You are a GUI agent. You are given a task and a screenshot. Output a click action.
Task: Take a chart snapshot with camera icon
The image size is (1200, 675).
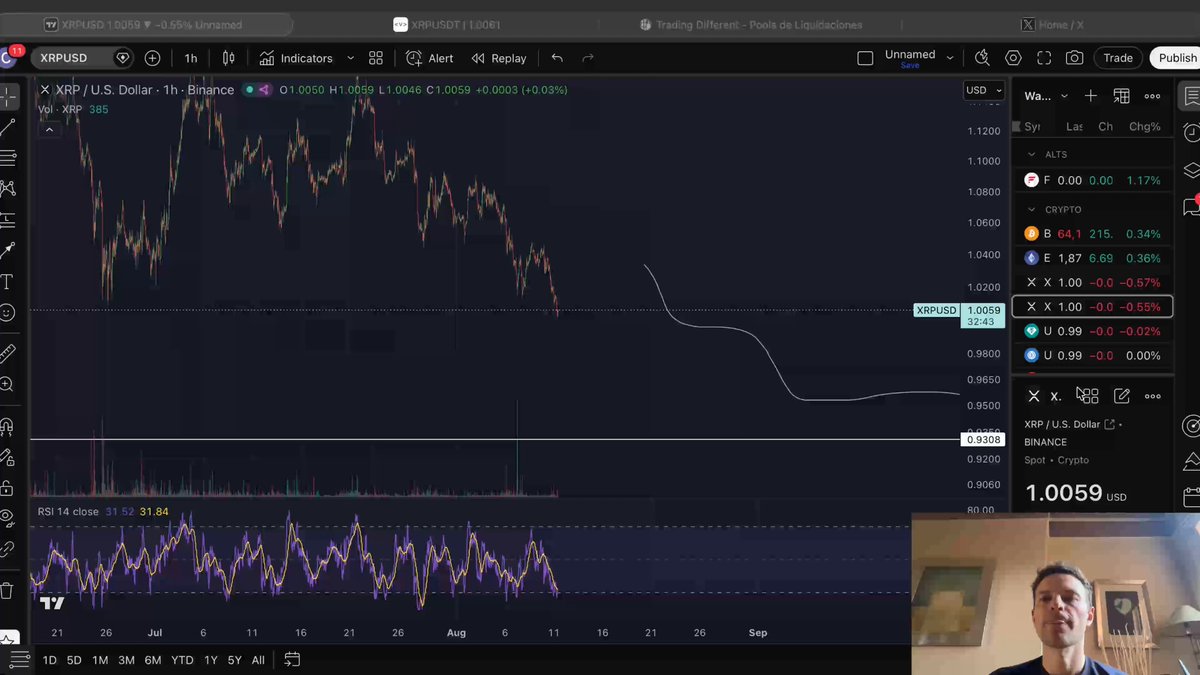point(1074,58)
